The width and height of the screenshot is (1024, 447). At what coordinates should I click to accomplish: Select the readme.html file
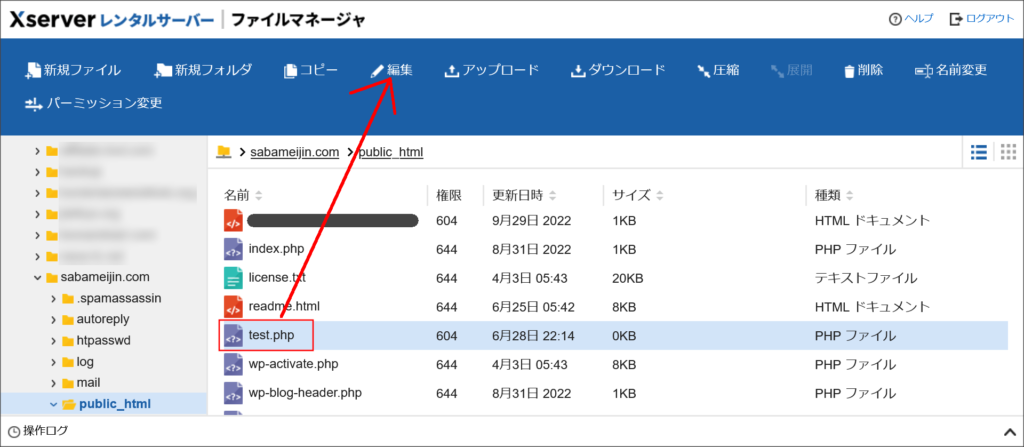[284, 306]
